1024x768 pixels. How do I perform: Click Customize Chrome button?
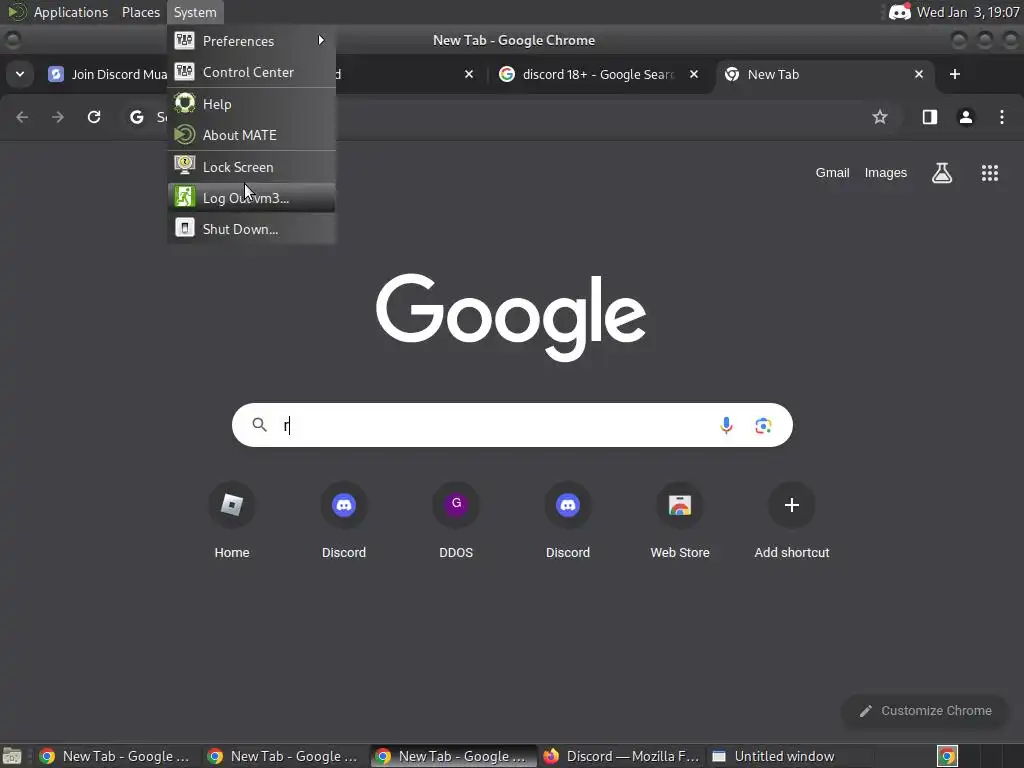pyautogui.click(x=925, y=711)
